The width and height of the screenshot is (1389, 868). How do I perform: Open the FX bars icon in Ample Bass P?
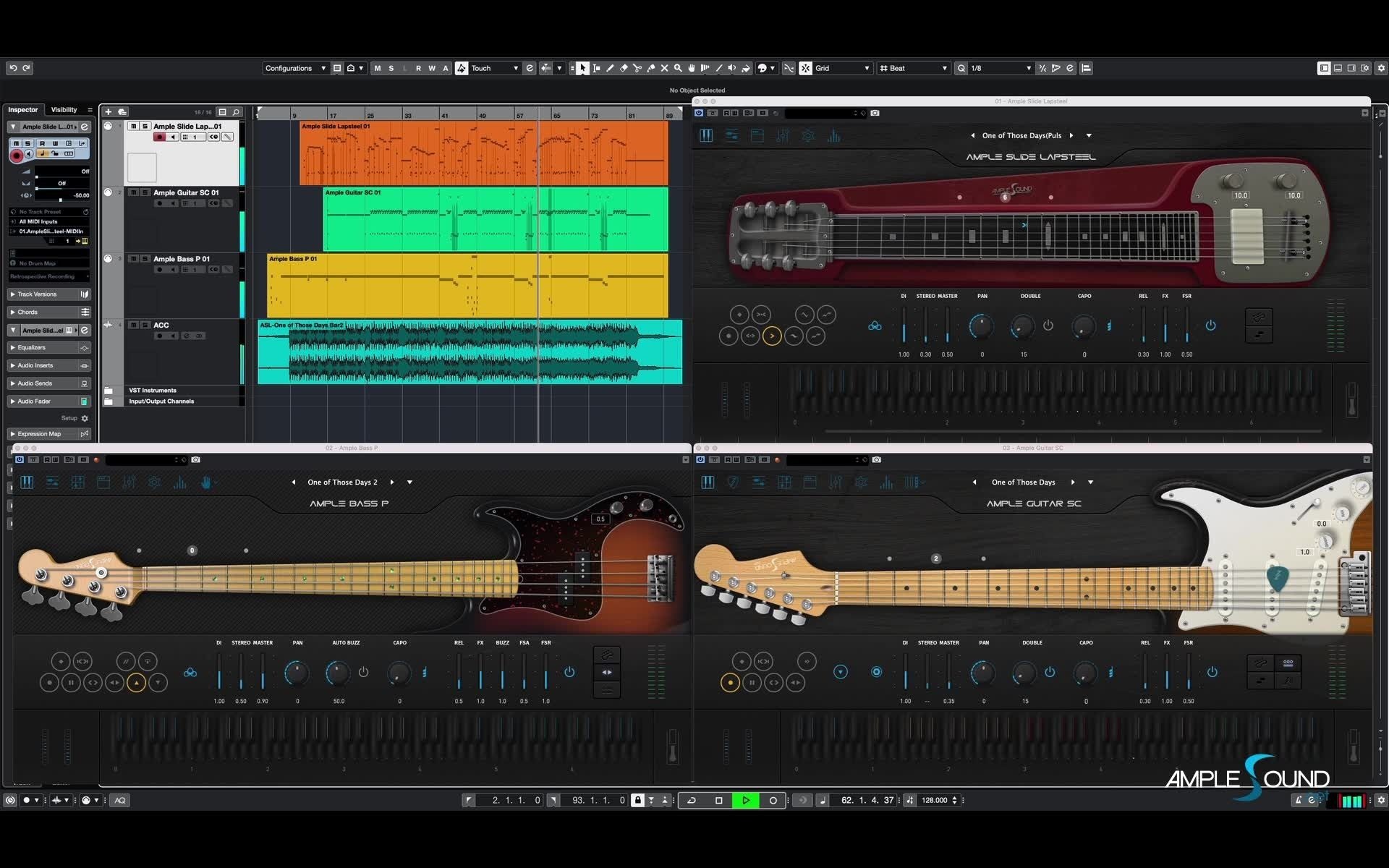tap(180, 482)
